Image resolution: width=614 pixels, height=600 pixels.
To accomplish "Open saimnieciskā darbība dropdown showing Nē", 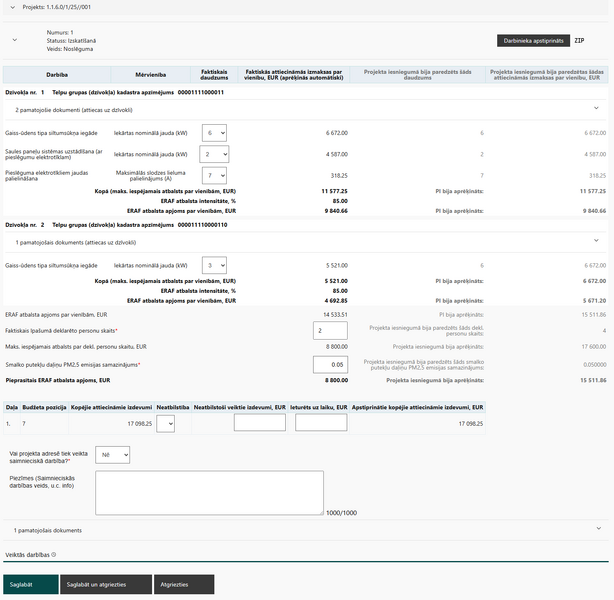I will pyautogui.click(x=113, y=455).
